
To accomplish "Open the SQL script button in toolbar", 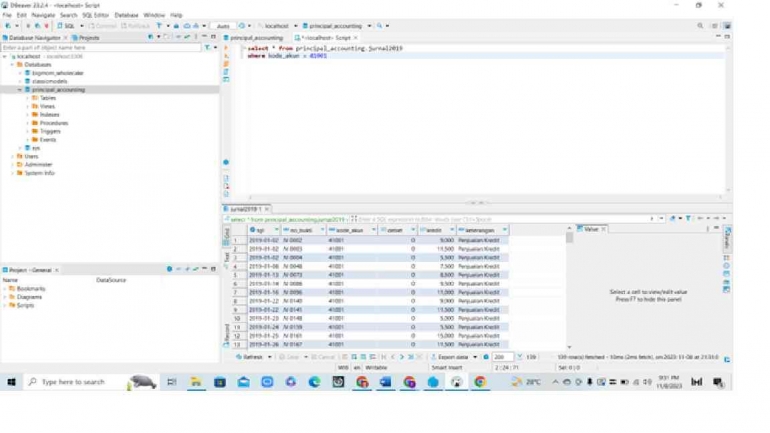I will tap(67, 26).
